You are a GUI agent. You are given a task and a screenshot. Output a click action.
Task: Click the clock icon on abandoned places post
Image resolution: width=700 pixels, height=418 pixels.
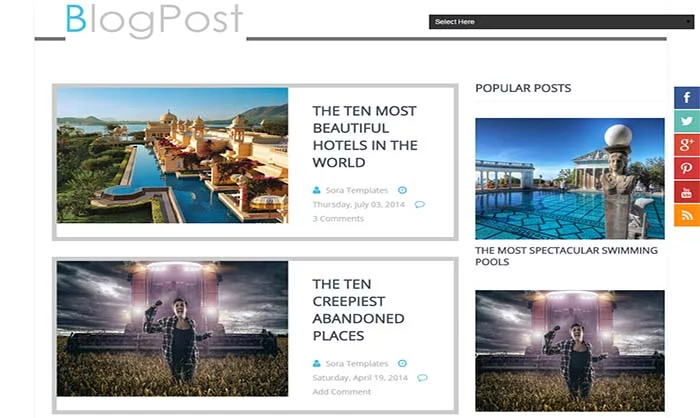point(402,364)
